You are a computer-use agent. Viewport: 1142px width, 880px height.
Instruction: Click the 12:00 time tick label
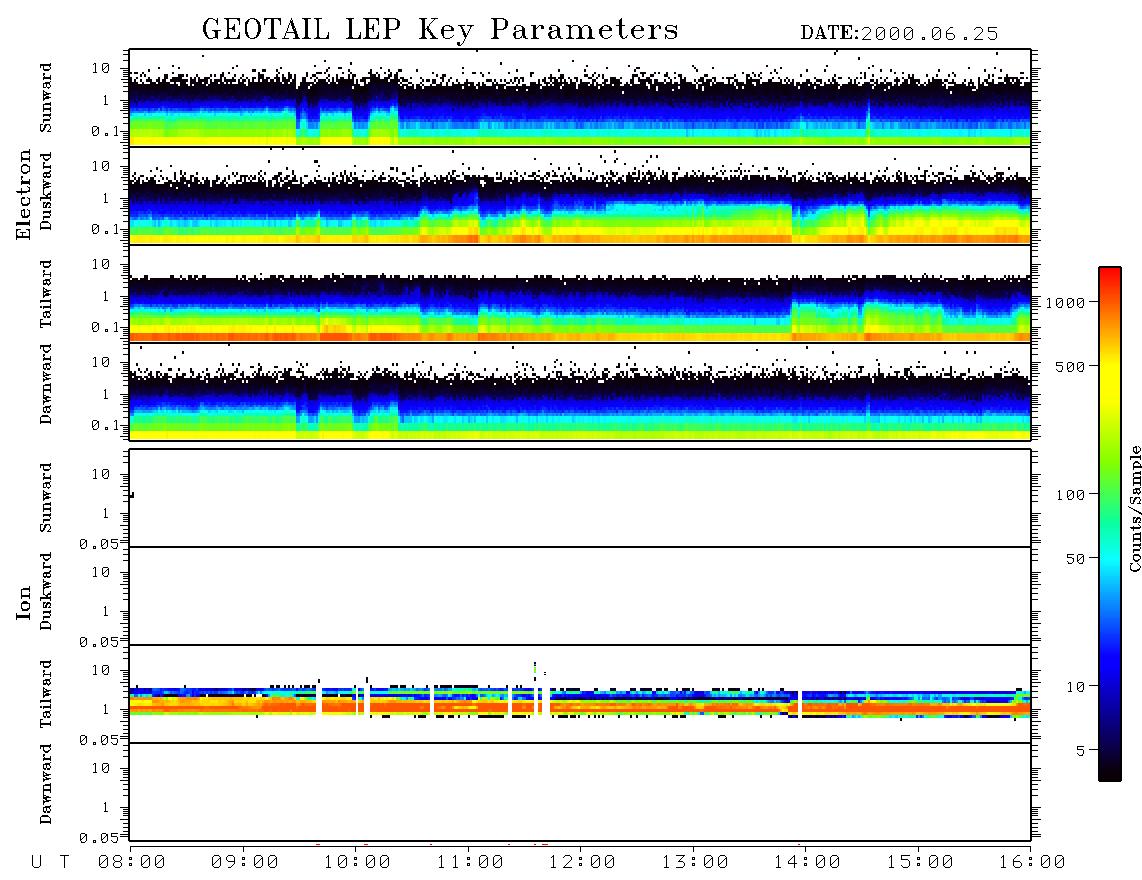tap(582, 863)
